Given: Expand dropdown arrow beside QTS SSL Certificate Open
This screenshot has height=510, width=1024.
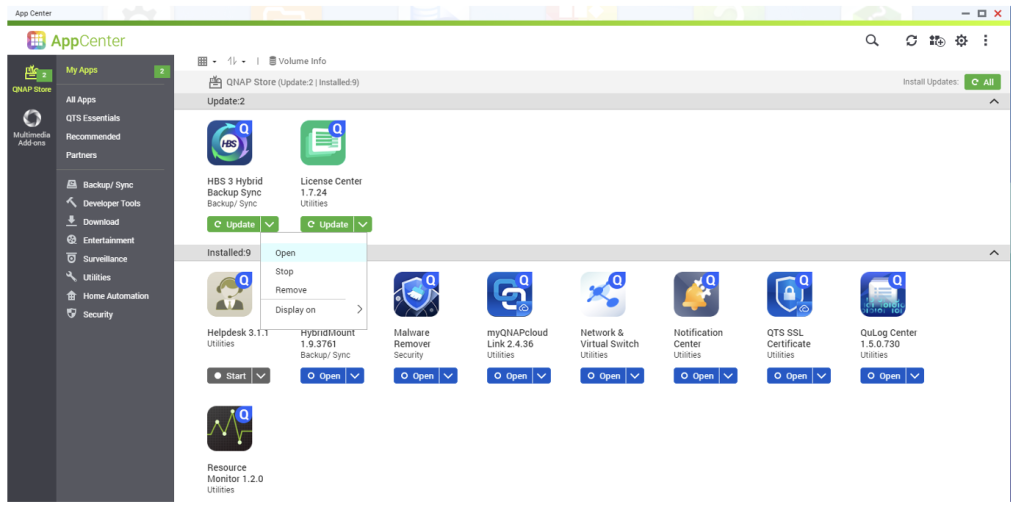Looking at the screenshot, I should click(x=822, y=376).
